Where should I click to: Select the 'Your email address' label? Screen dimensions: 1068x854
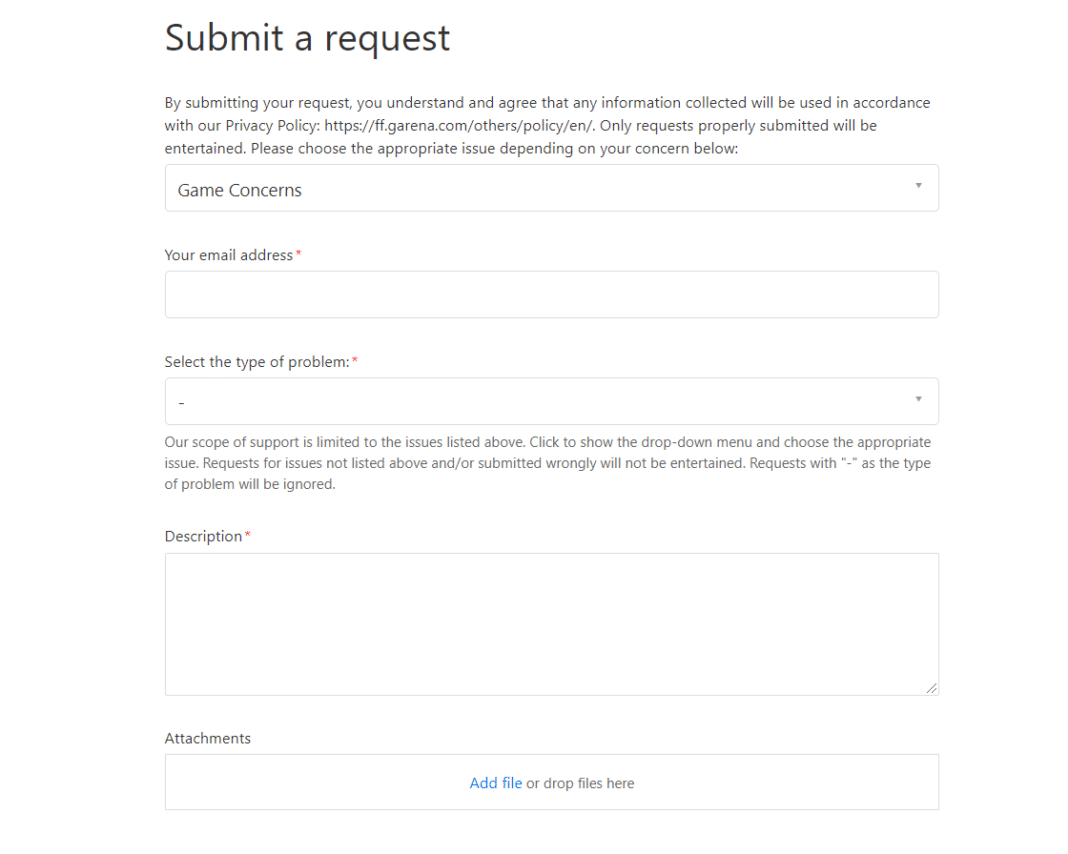tap(226, 255)
